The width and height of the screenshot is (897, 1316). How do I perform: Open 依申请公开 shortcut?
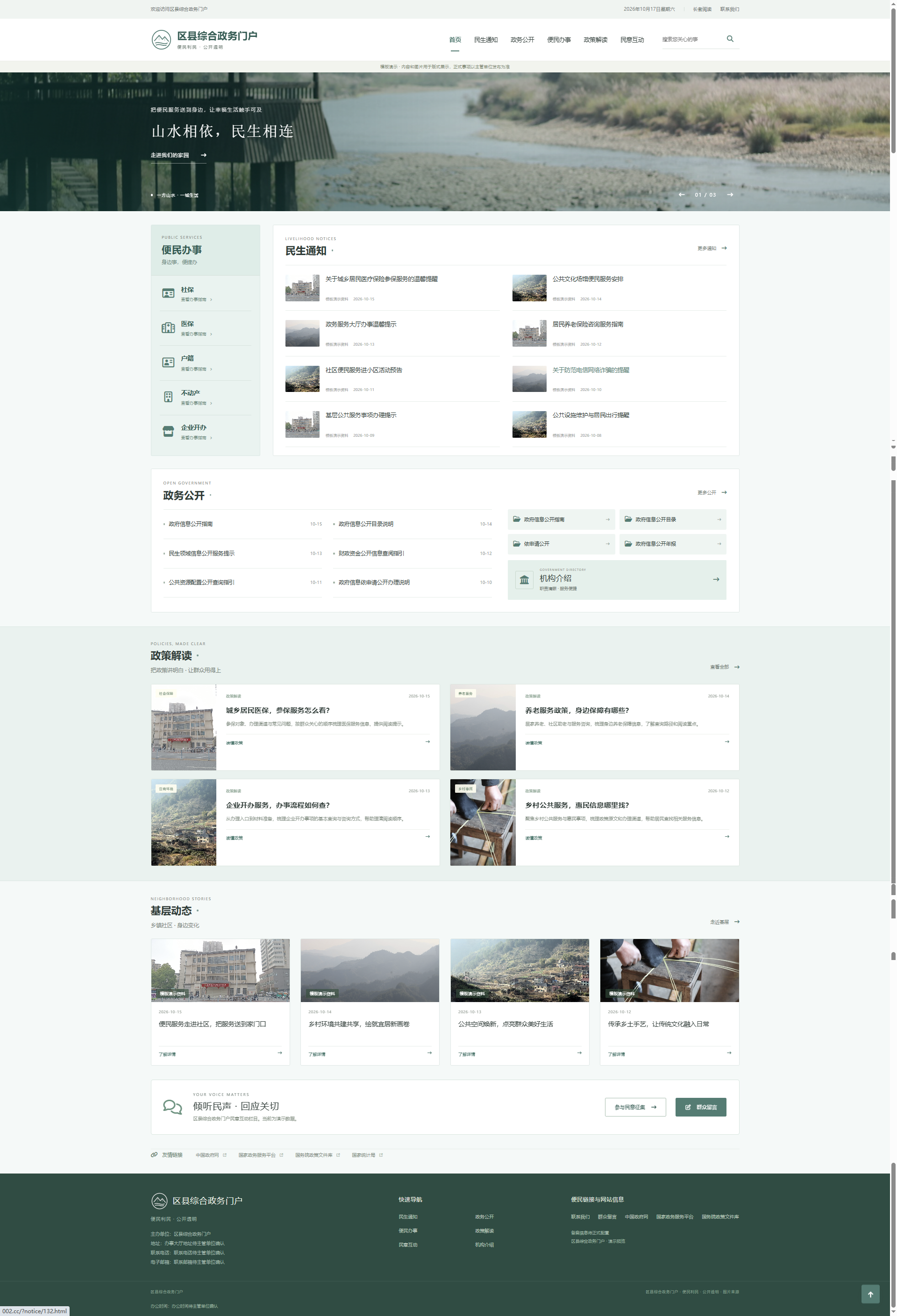click(x=561, y=544)
